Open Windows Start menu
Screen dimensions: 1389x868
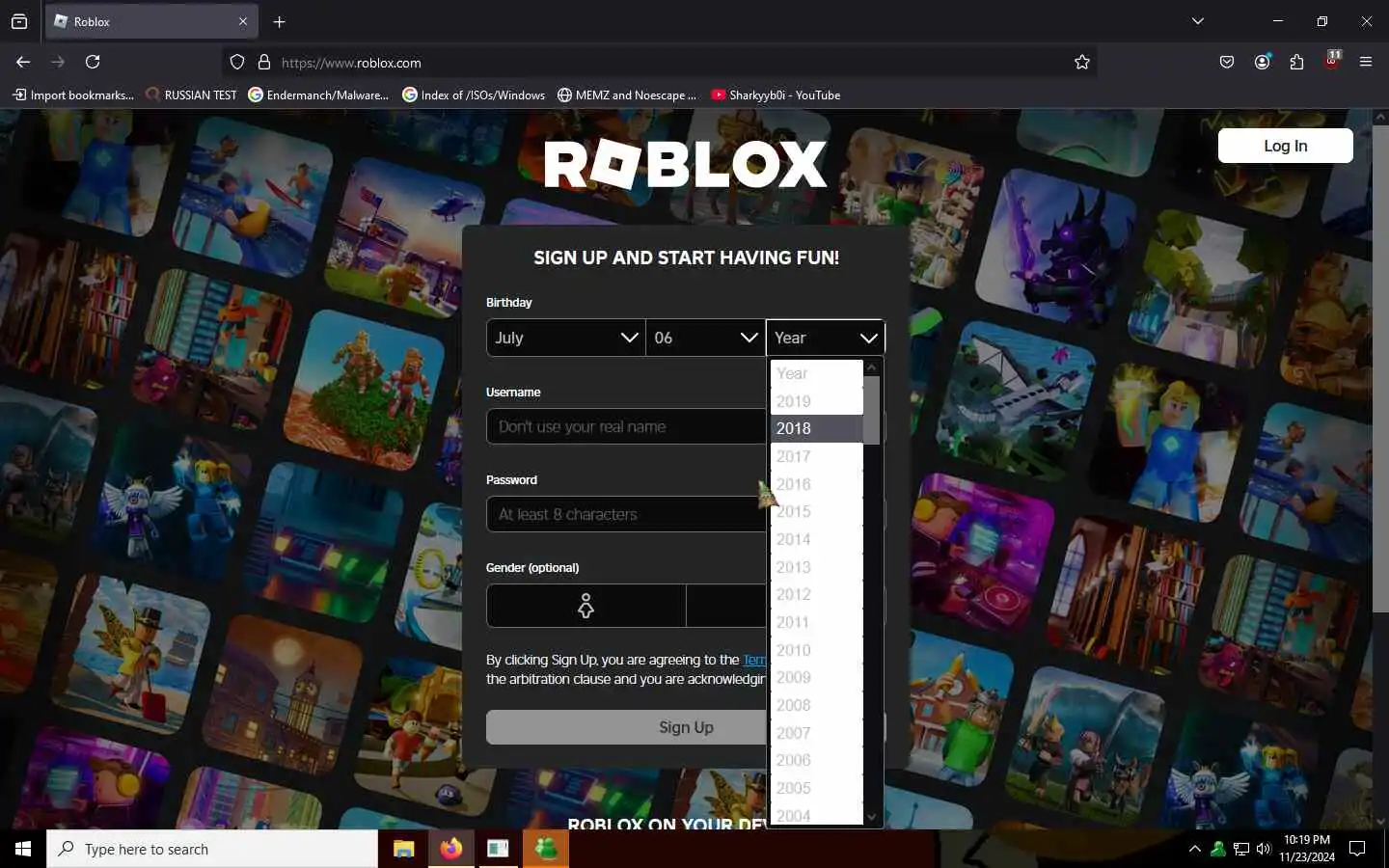[x=23, y=849]
